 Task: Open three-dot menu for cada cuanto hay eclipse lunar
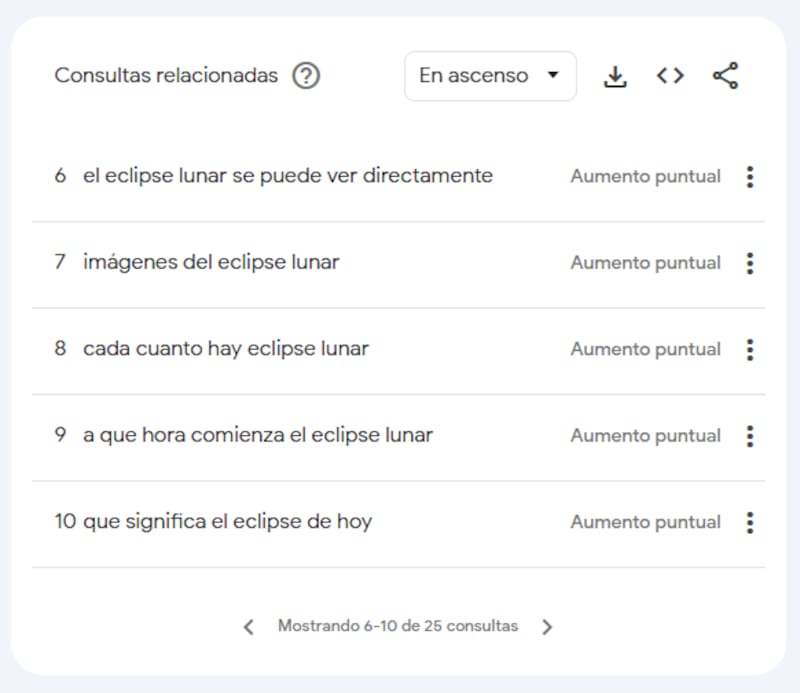point(750,350)
